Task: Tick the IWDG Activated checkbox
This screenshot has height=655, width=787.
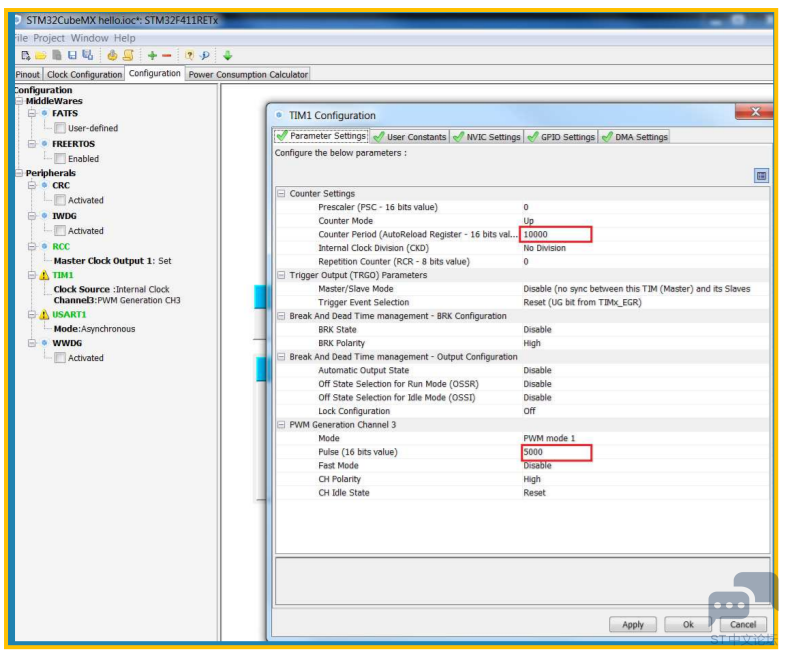Action: 60,231
